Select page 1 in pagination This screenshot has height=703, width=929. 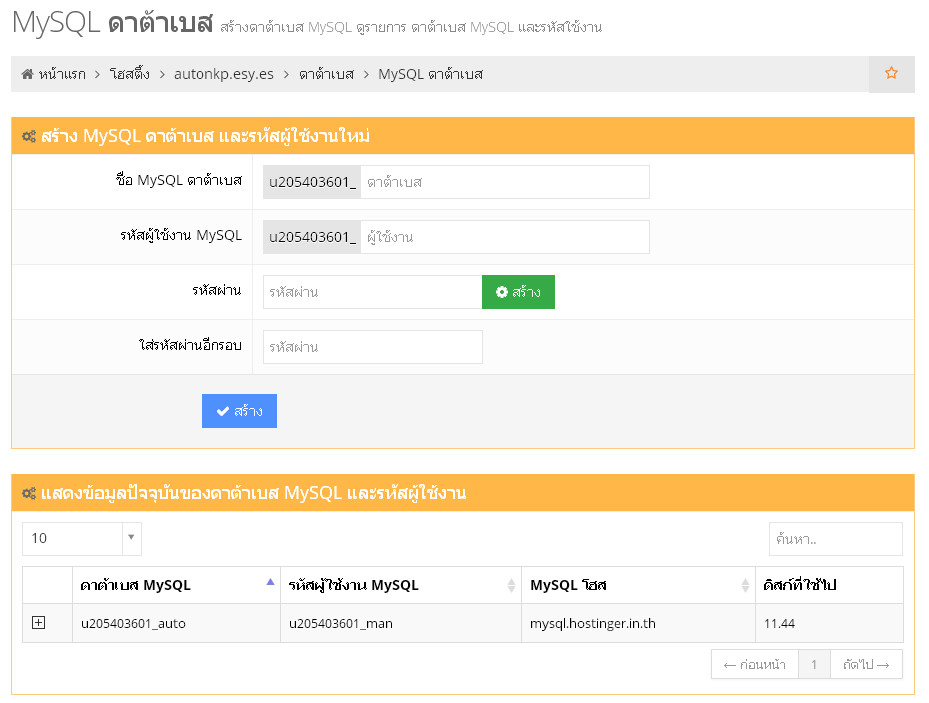pos(815,664)
